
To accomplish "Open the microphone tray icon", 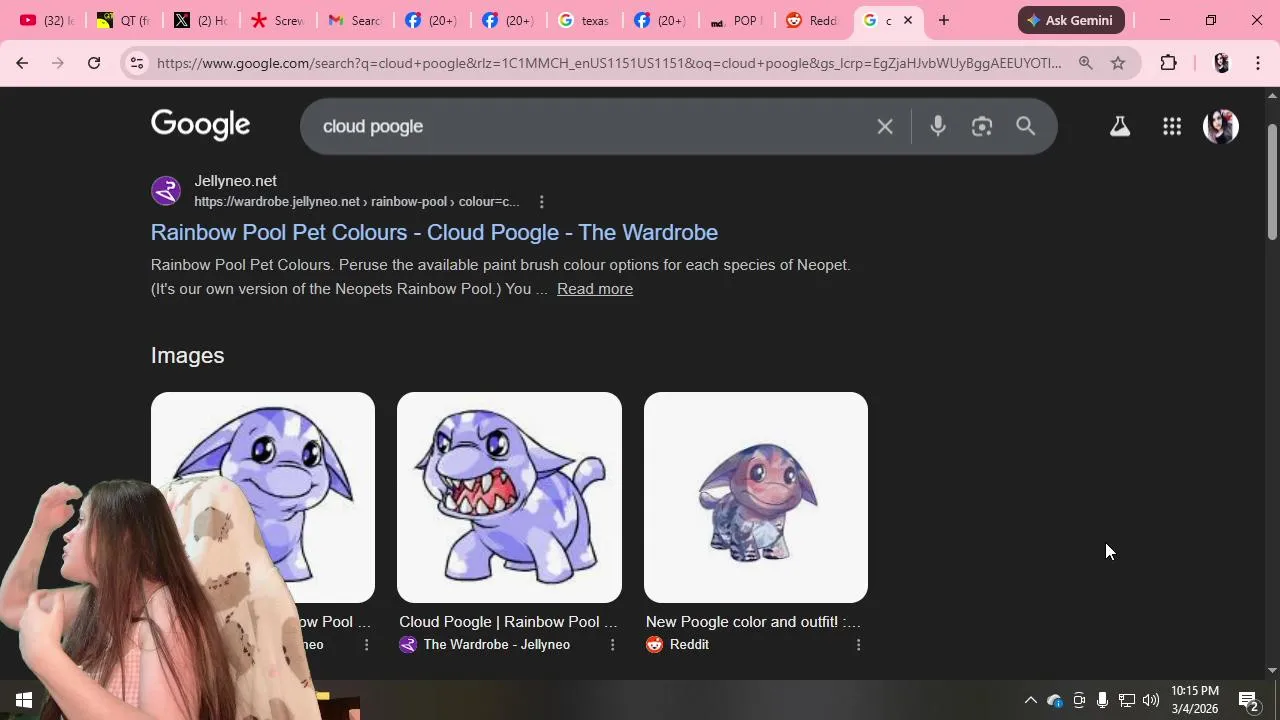I will pos(1102,700).
